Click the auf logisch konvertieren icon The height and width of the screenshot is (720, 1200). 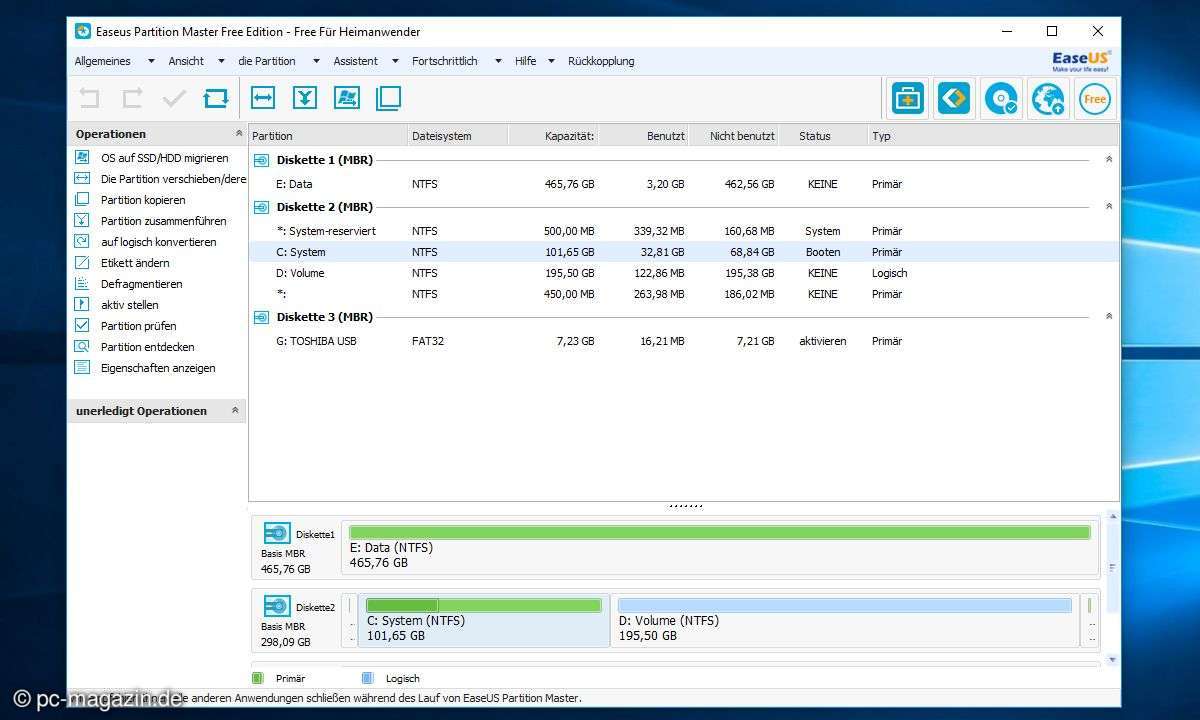pos(82,241)
